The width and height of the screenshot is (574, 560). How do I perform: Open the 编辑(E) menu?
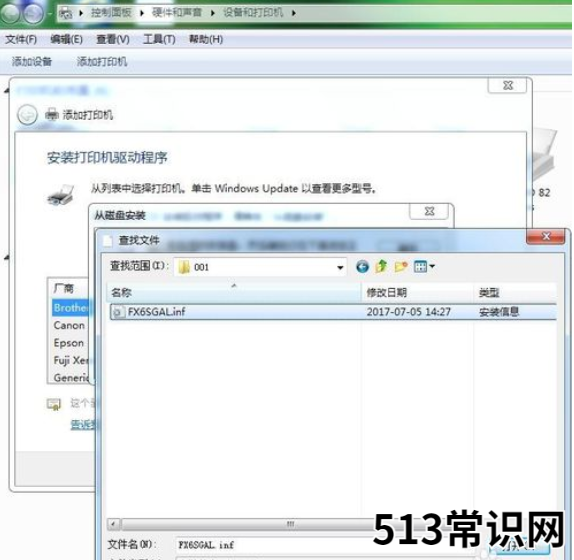[66, 39]
